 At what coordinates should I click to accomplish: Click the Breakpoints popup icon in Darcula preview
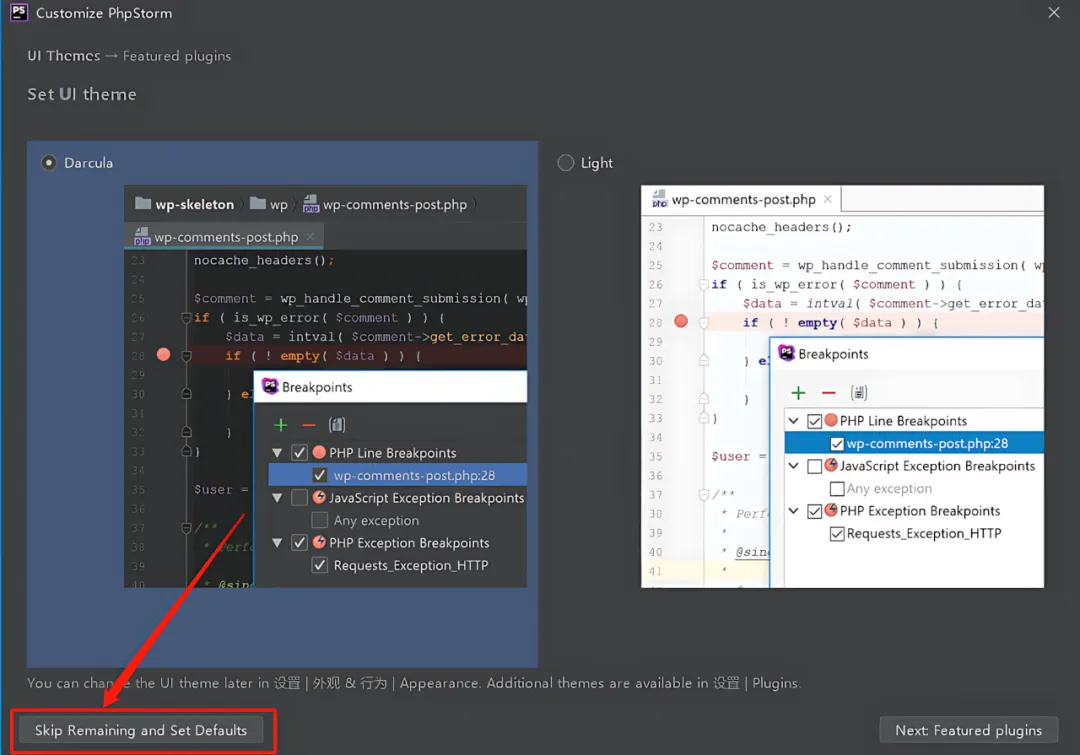click(x=270, y=386)
